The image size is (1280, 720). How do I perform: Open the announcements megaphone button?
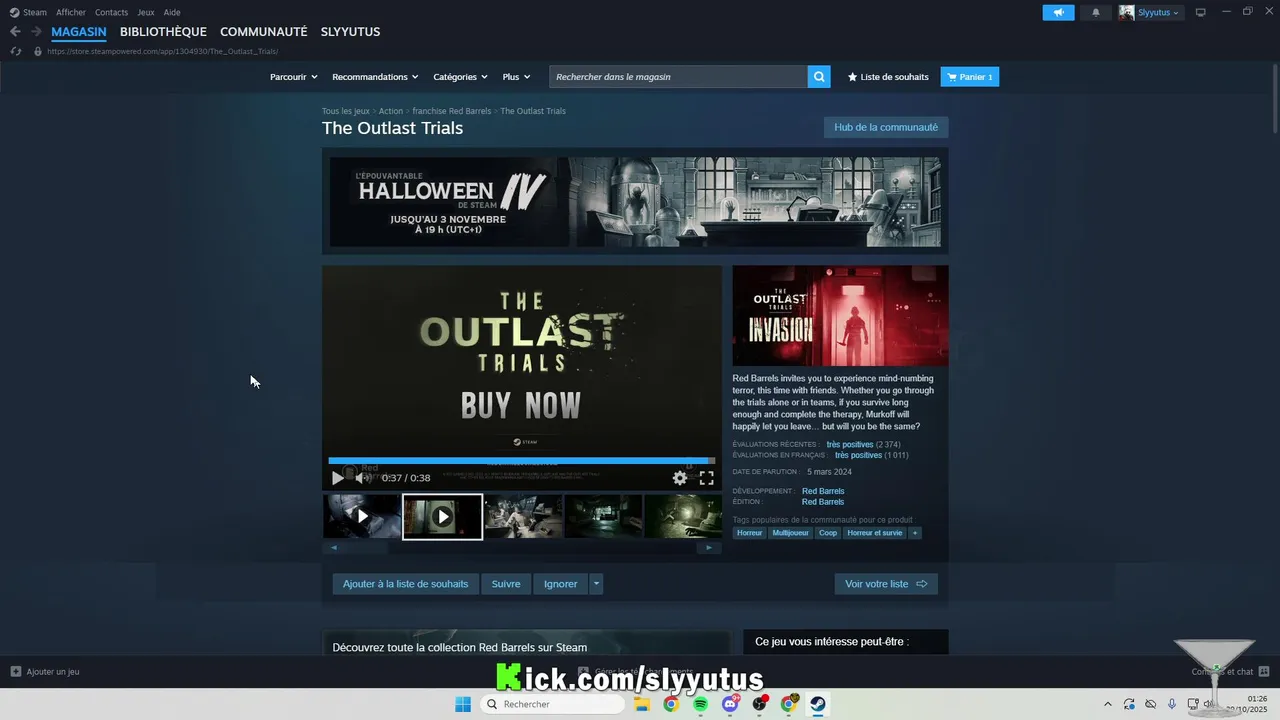pos(1058,13)
